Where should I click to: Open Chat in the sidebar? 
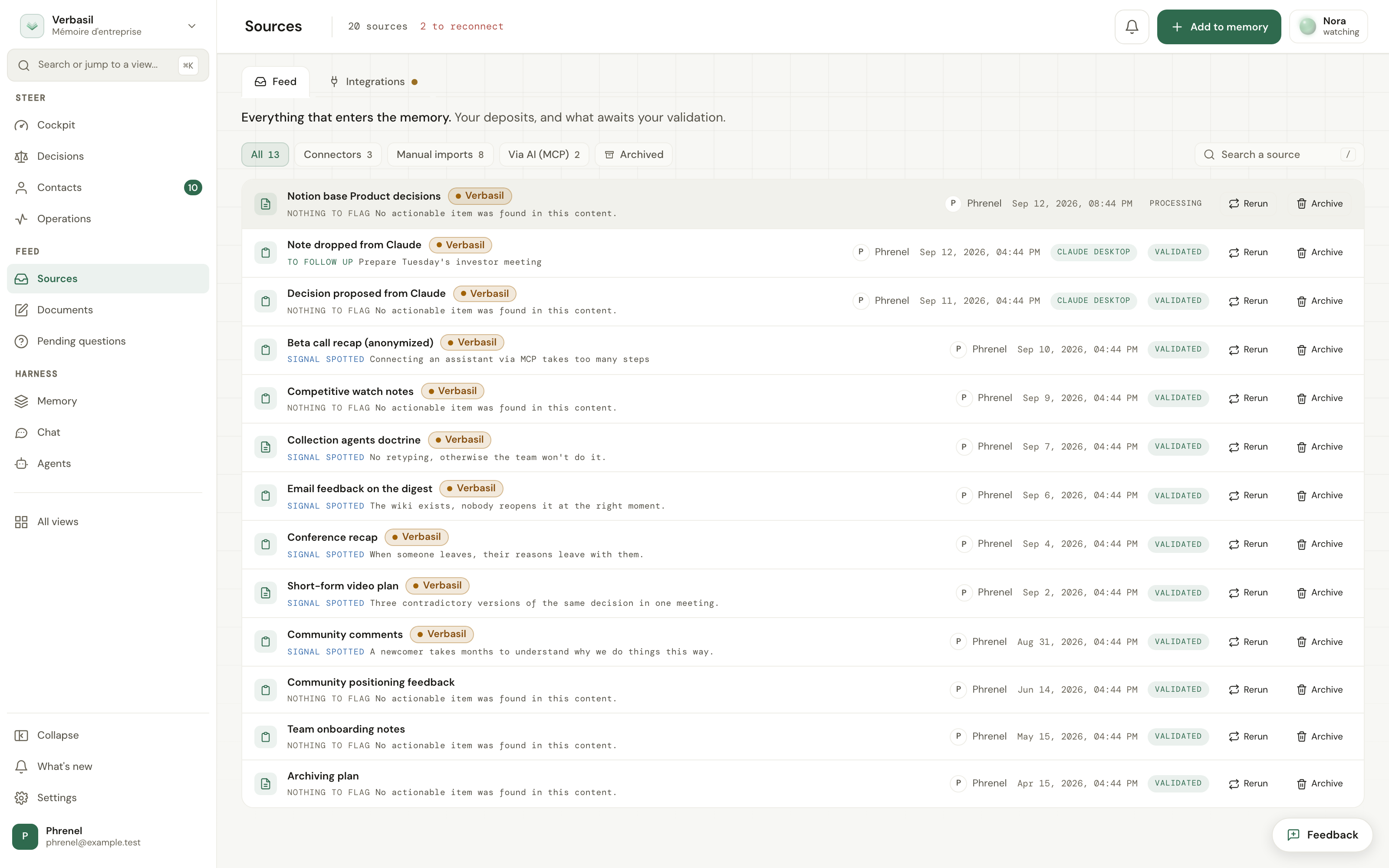coord(108,432)
